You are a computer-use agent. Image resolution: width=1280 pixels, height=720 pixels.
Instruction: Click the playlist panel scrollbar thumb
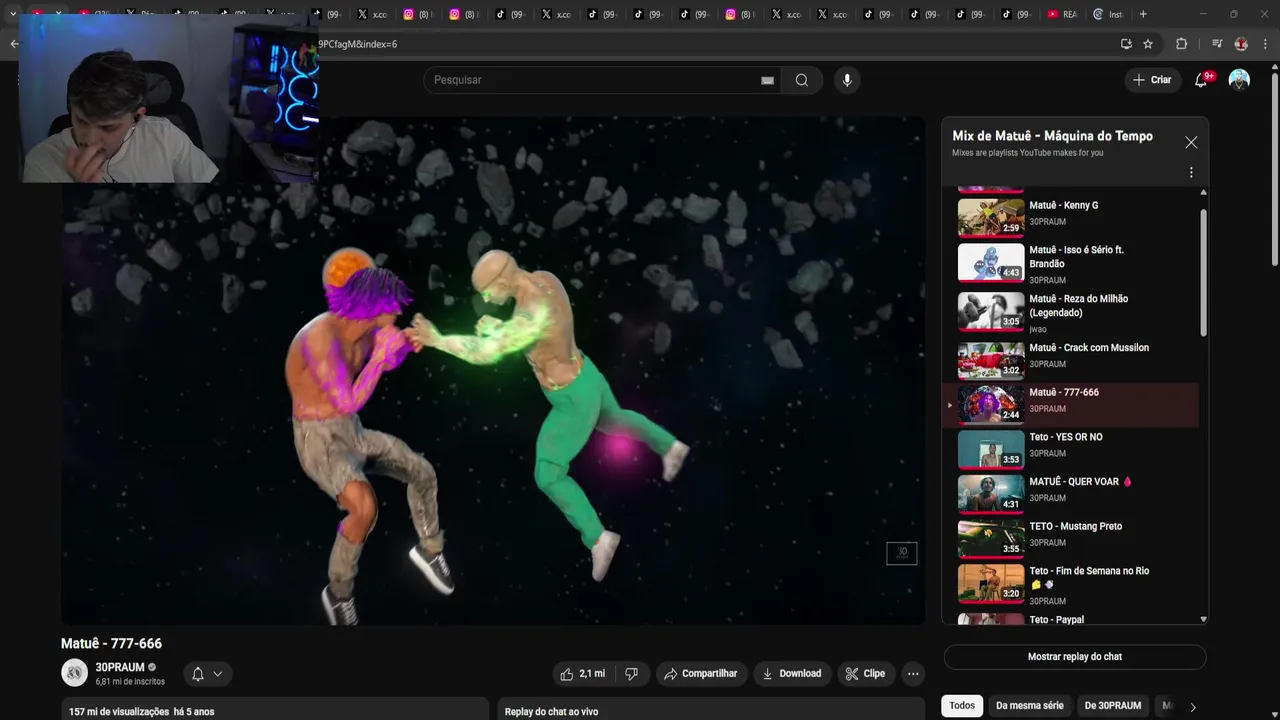[1203, 272]
